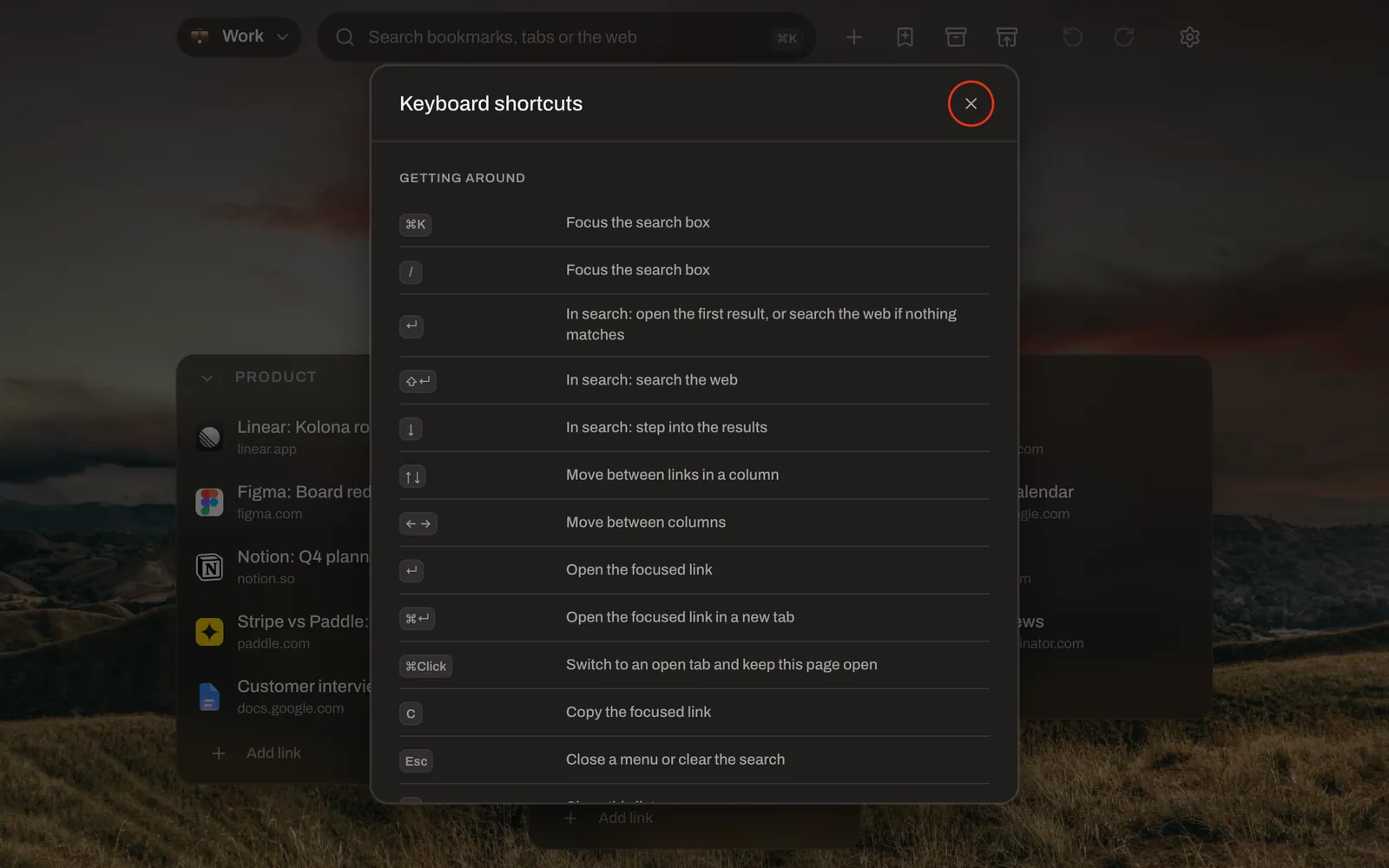The image size is (1389, 868).
Task: Click the undo icon in toolbar
Action: pyautogui.click(x=1073, y=37)
